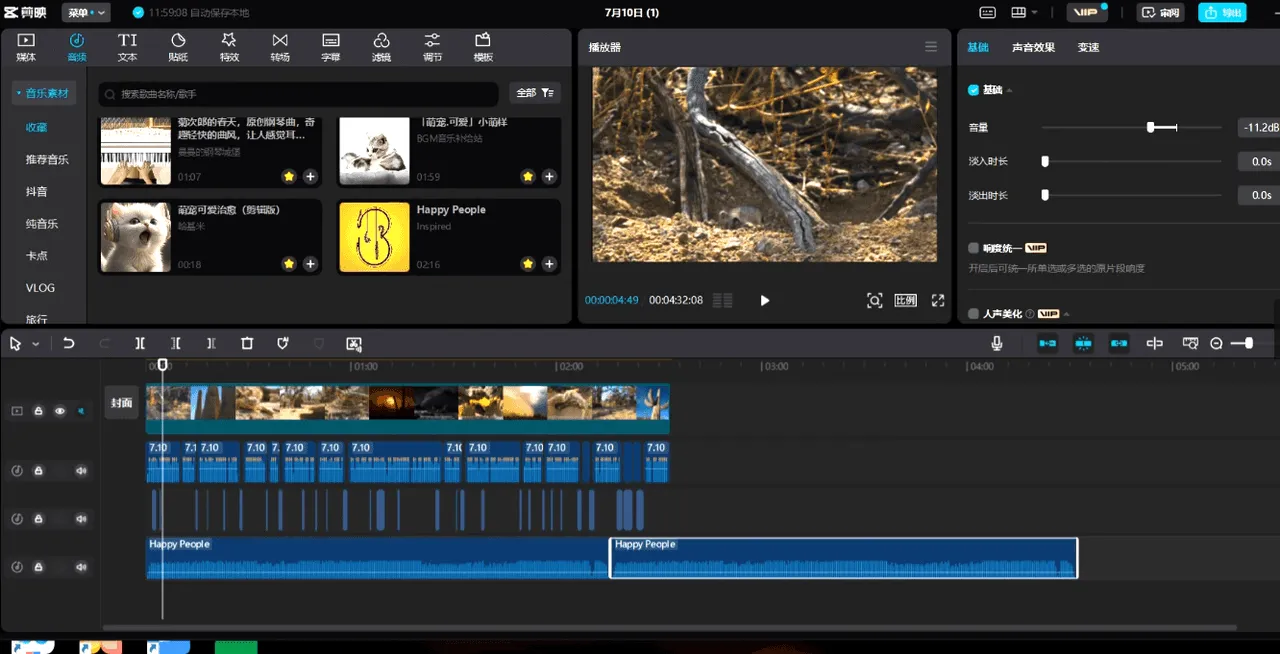
Task: Collapse the 基础 section arrow
Action: (1009, 91)
